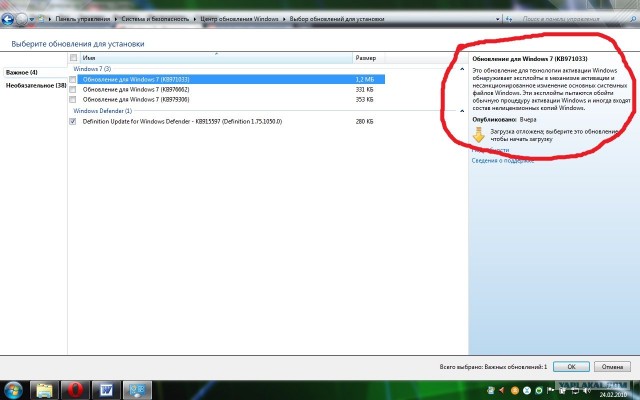Click the white-blue round system tray icon
Screen dimensions: 640x400
tap(527, 391)
